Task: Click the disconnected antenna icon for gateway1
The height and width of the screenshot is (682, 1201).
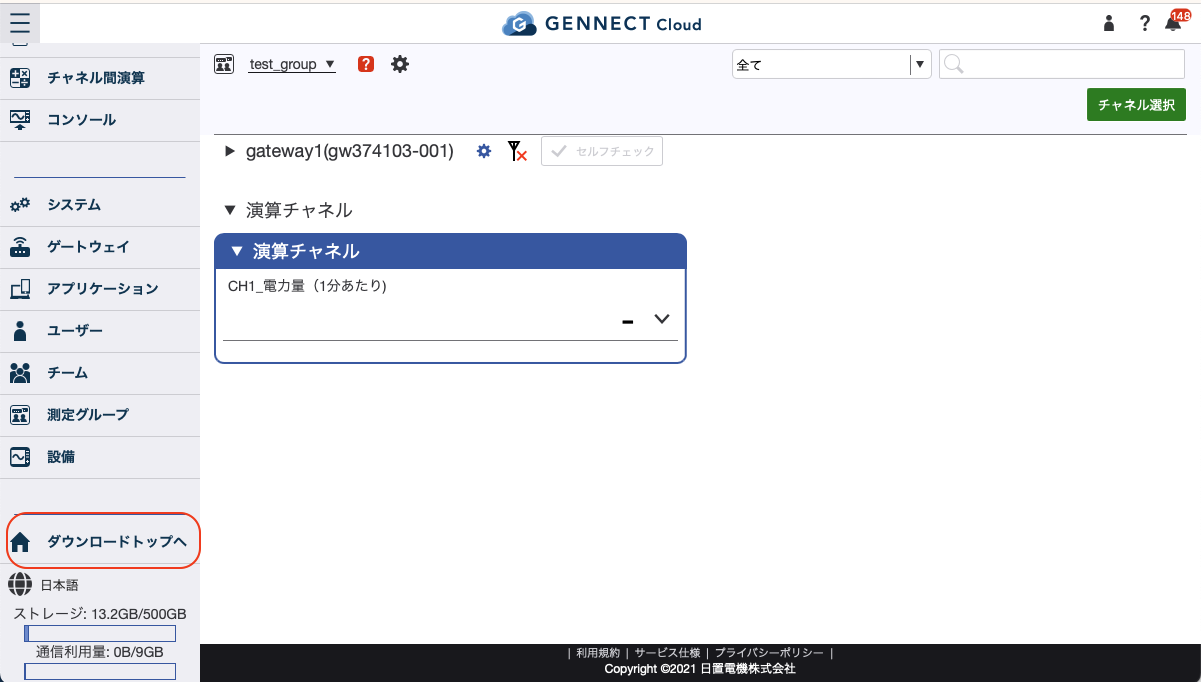Action: pyautogui.click(x=516, y=151)
